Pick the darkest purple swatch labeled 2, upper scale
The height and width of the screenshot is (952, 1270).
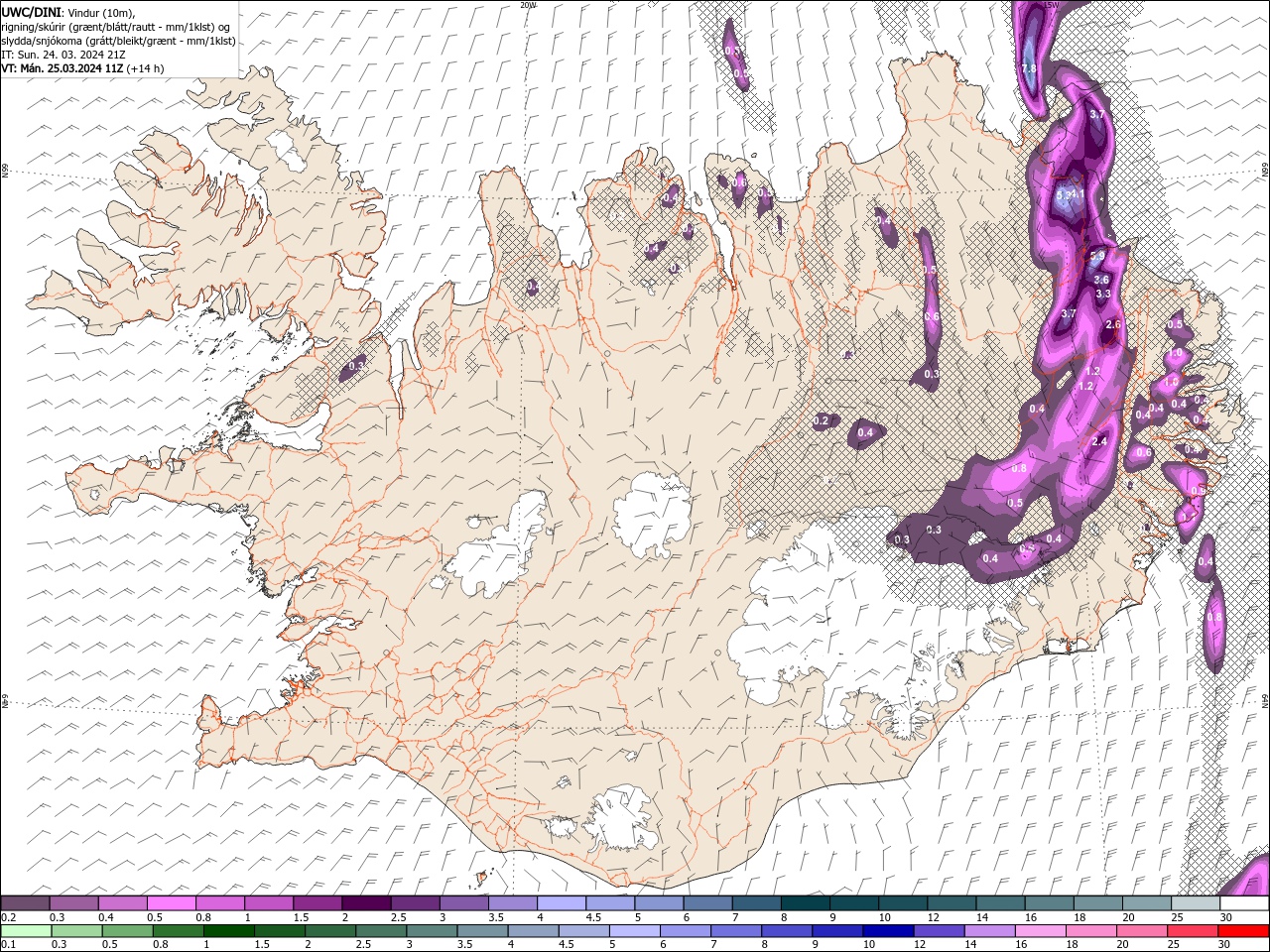[x=365, y=903]
